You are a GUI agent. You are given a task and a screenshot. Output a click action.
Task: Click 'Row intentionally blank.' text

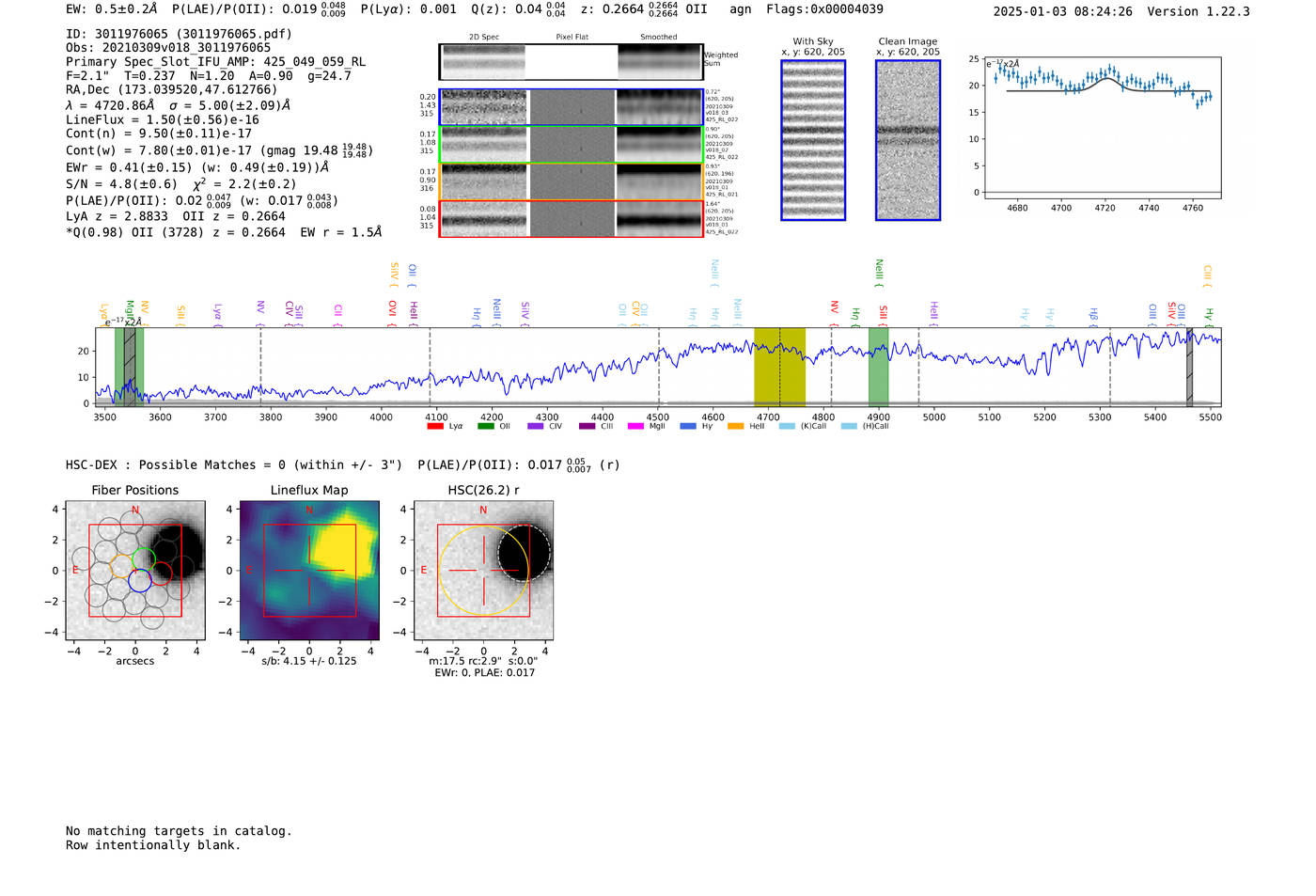pos(153,845)
